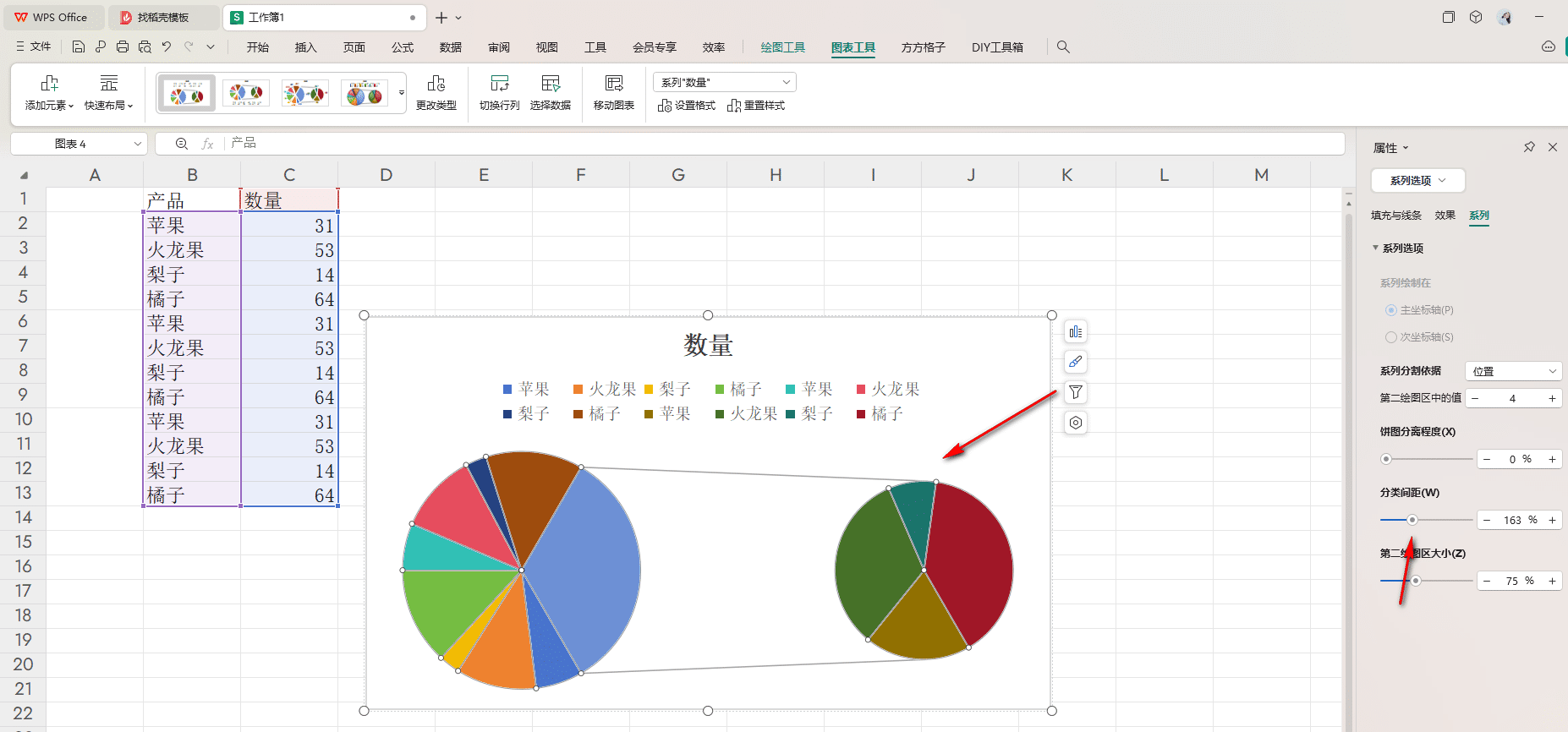Decrease 第二绘图区中的值 with minus
This screenshot has width=1568, height=732.
click(x=1475, y=398)
